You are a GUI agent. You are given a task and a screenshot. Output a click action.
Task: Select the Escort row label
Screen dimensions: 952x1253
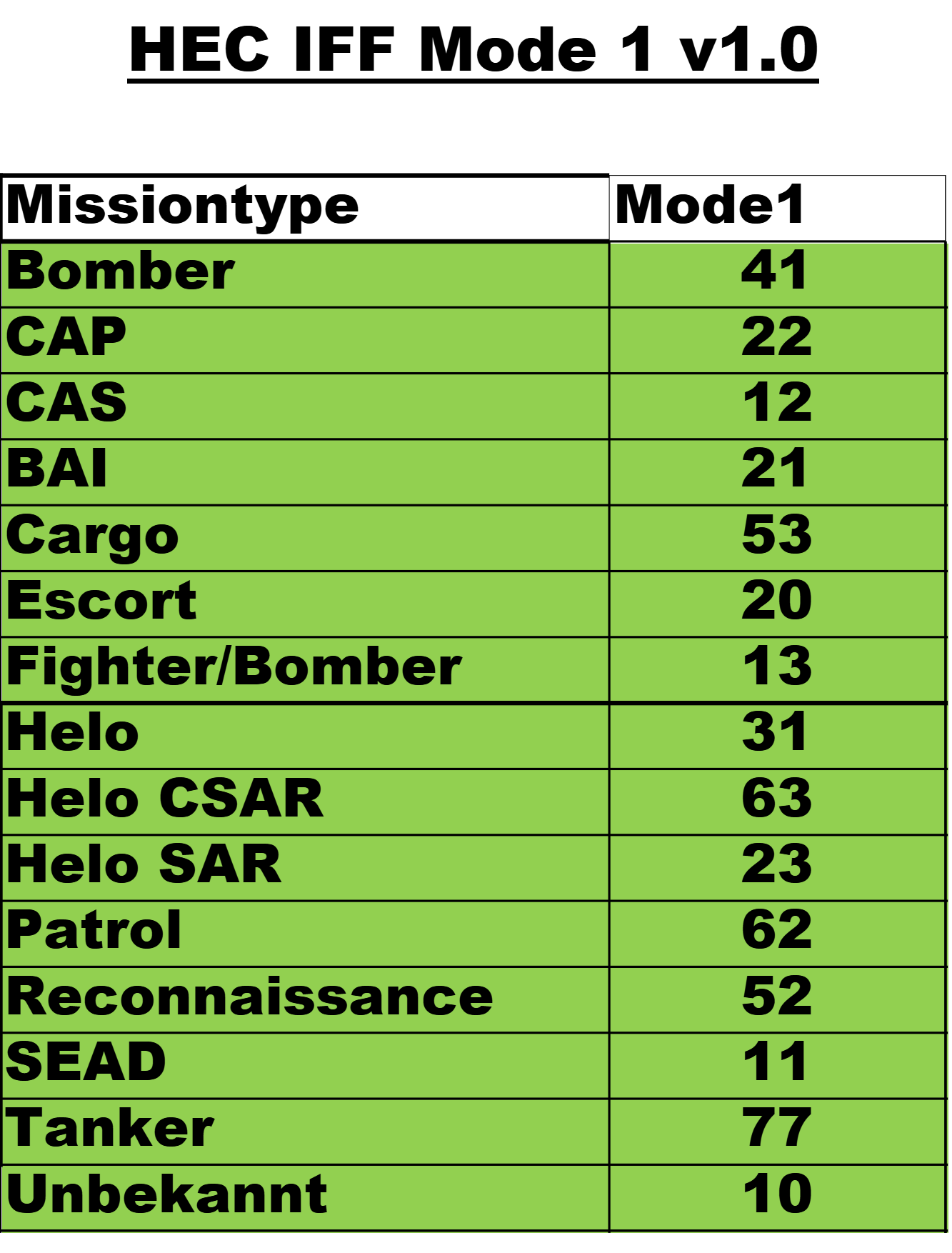click(x=101, y=602)
